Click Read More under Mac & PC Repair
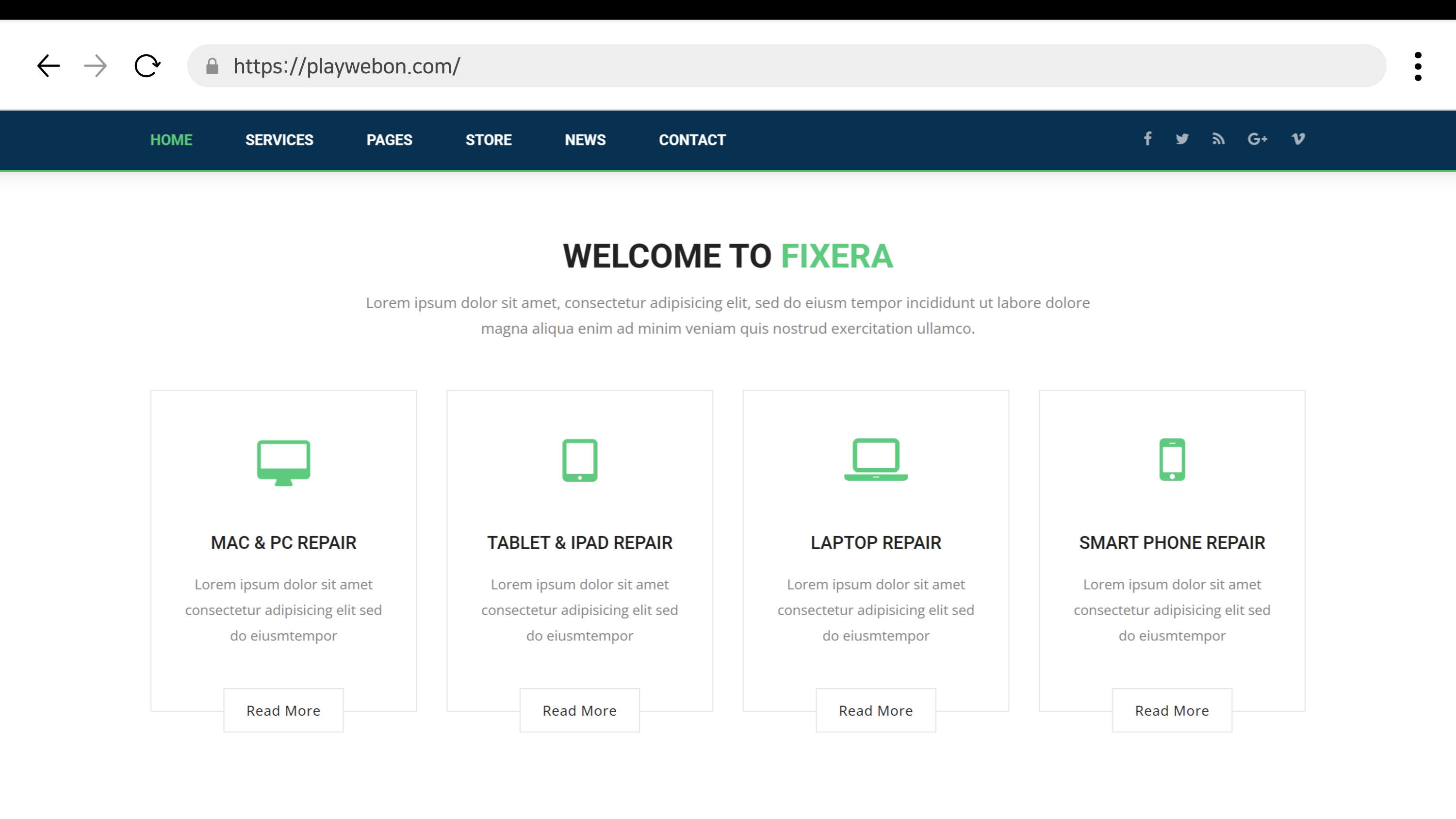1456x819 pixels. point(283,710)
